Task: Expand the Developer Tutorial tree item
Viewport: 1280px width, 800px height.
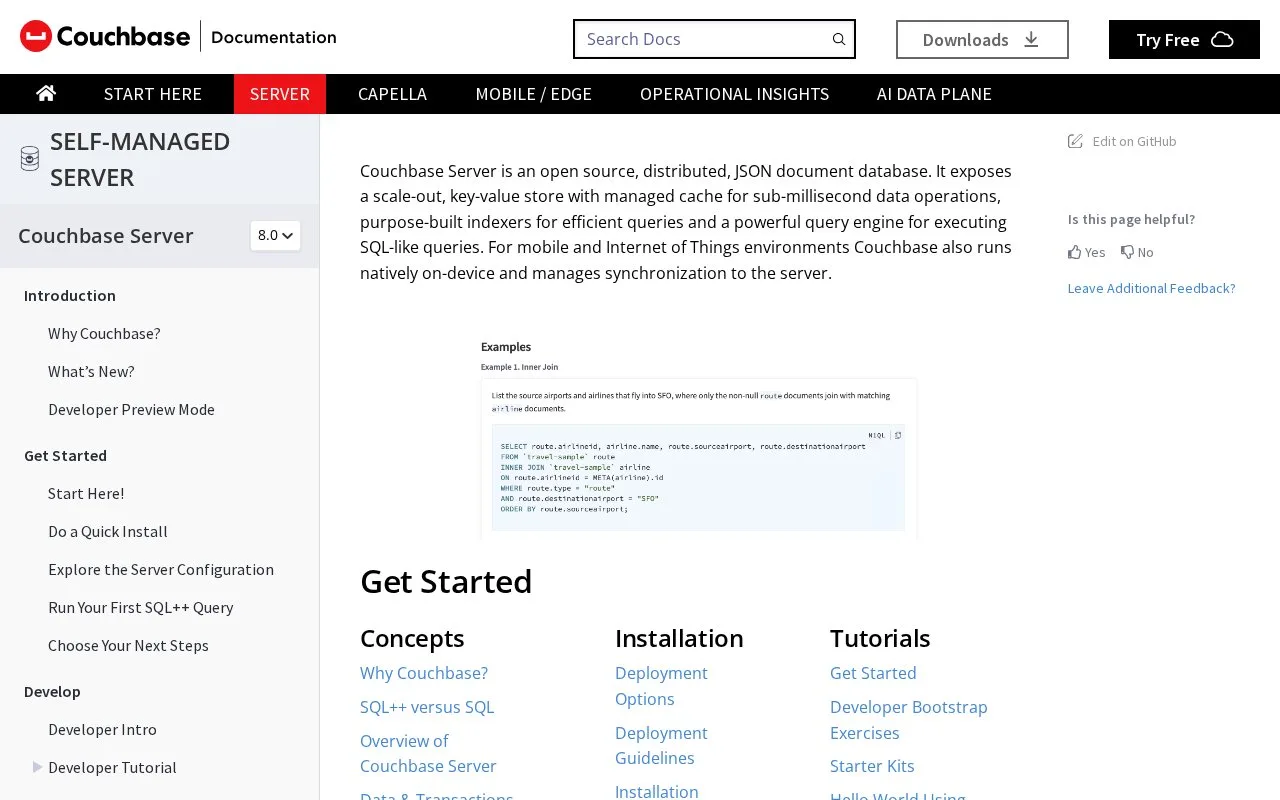Action: [x=38, y=767]
